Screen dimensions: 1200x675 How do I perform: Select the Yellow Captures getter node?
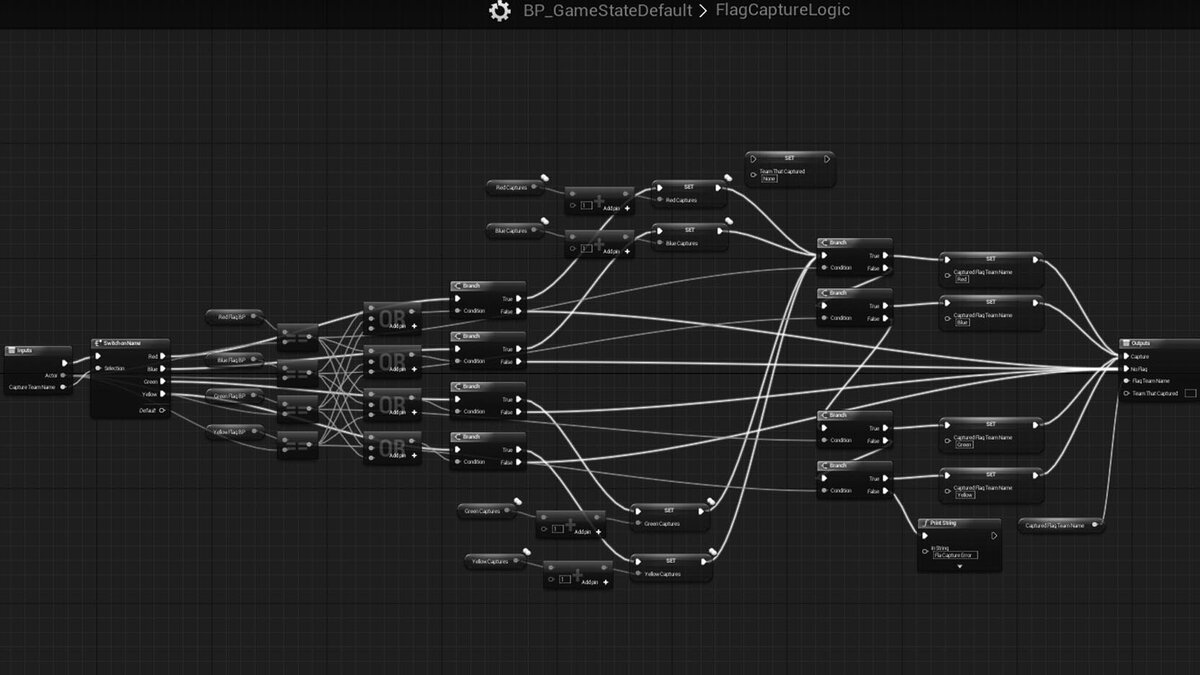point(495,561)
